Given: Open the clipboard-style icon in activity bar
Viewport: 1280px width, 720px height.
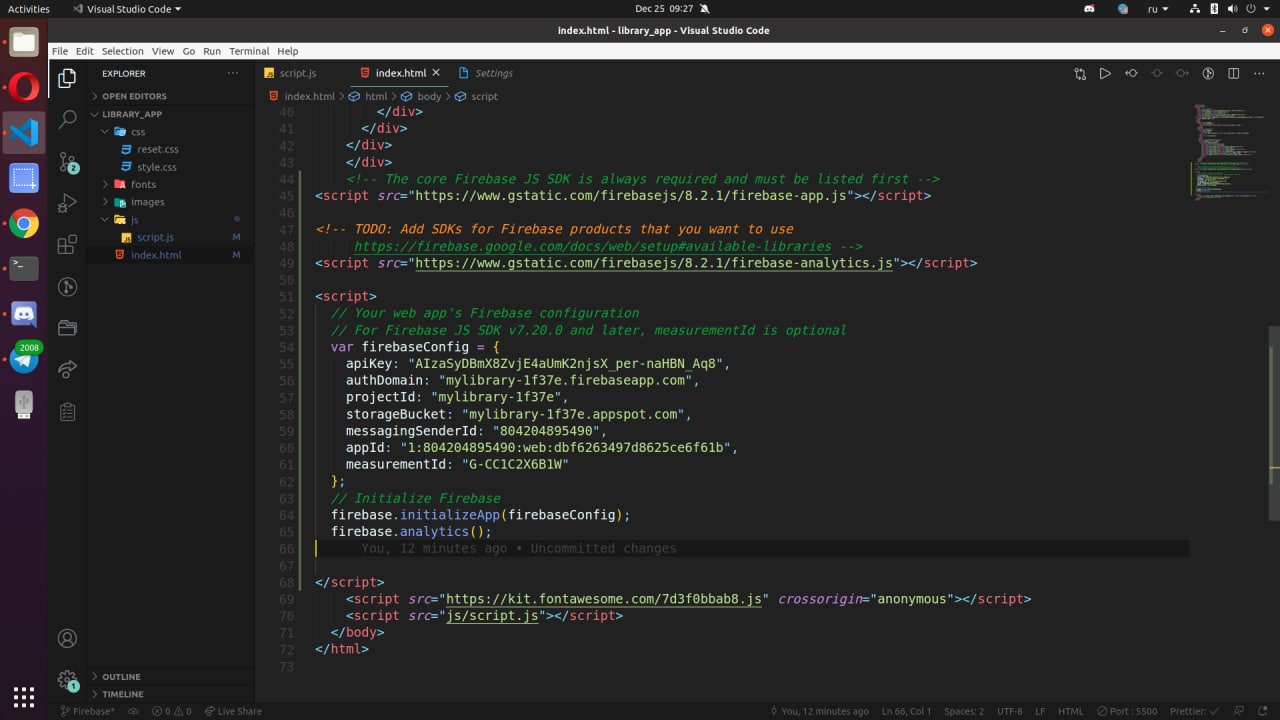Looking at the screenshot, I should pyautogui.click(x=67, y=411).
